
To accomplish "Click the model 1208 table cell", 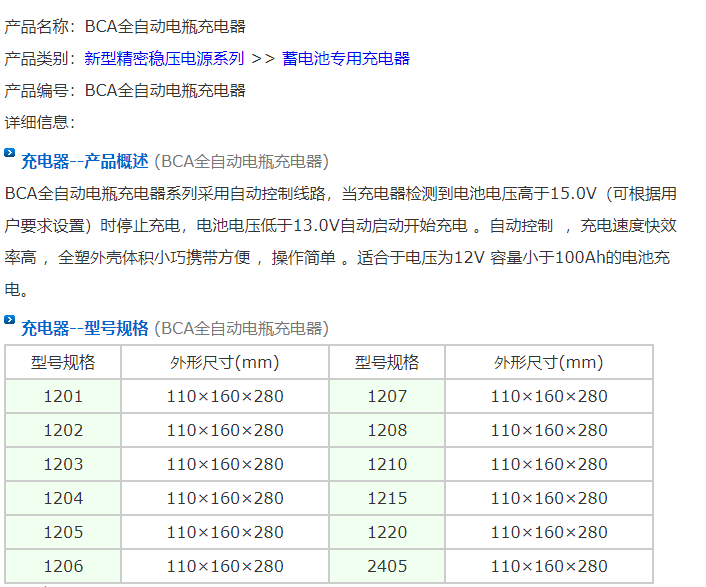I will click(387, 430).
